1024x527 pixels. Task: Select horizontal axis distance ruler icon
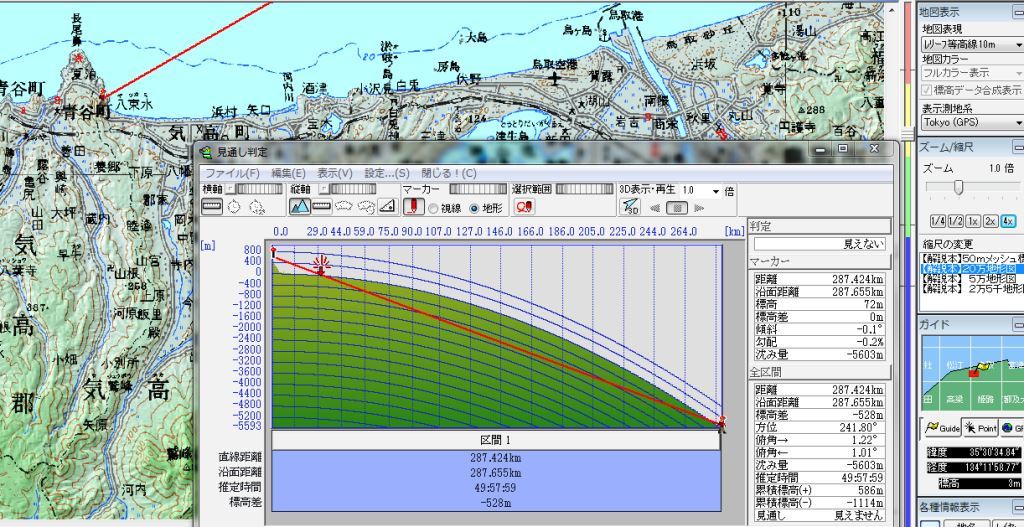click(212, 206)
